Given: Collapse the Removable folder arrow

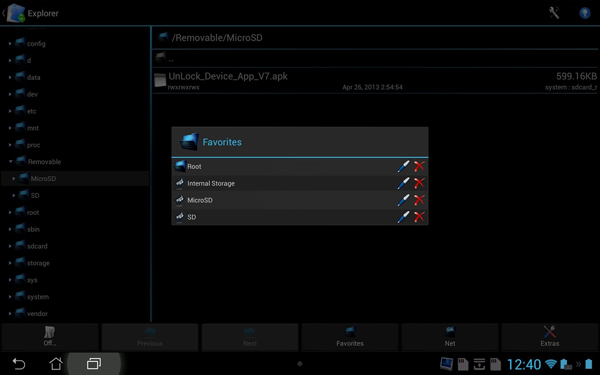Looking at the screenshot, I should 11,161.
